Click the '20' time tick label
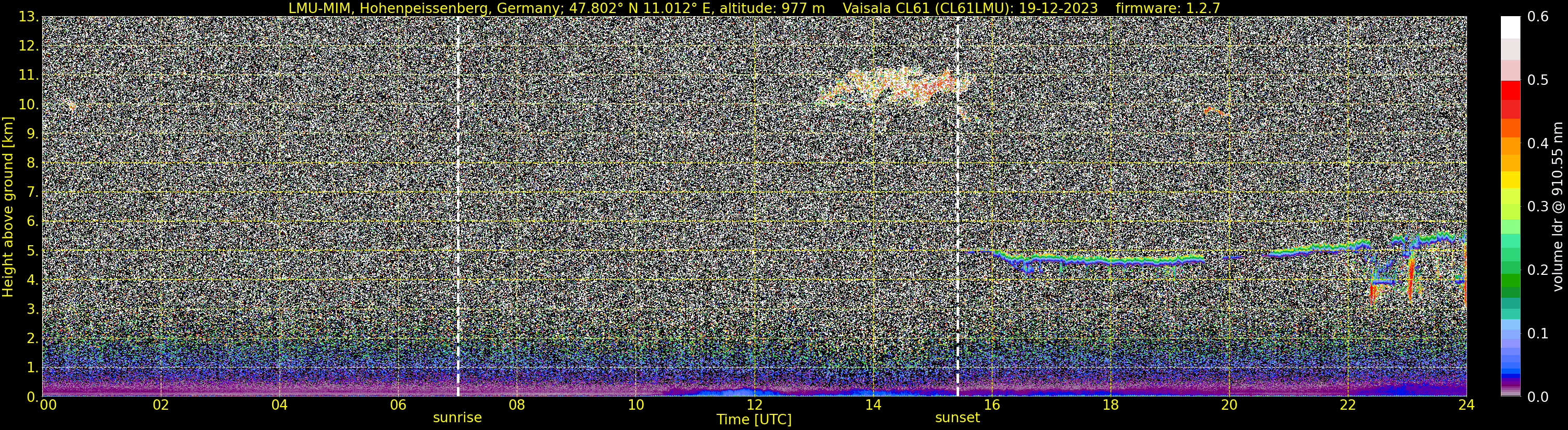Viewport: 1568px width, 430px height. (x=1229, y=405)
